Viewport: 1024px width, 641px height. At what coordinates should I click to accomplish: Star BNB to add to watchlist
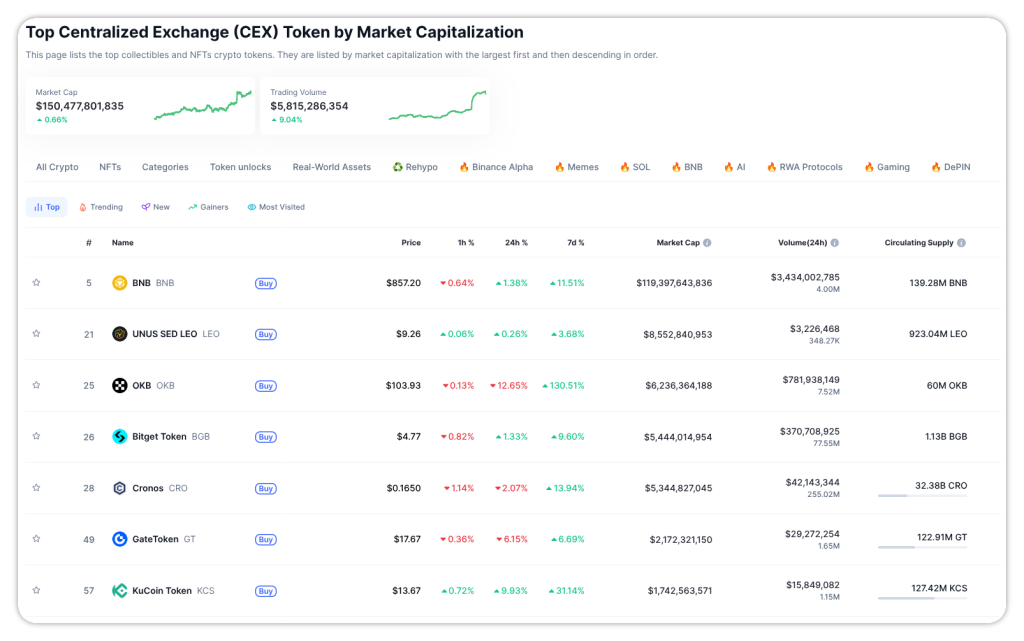coord(36,283)
